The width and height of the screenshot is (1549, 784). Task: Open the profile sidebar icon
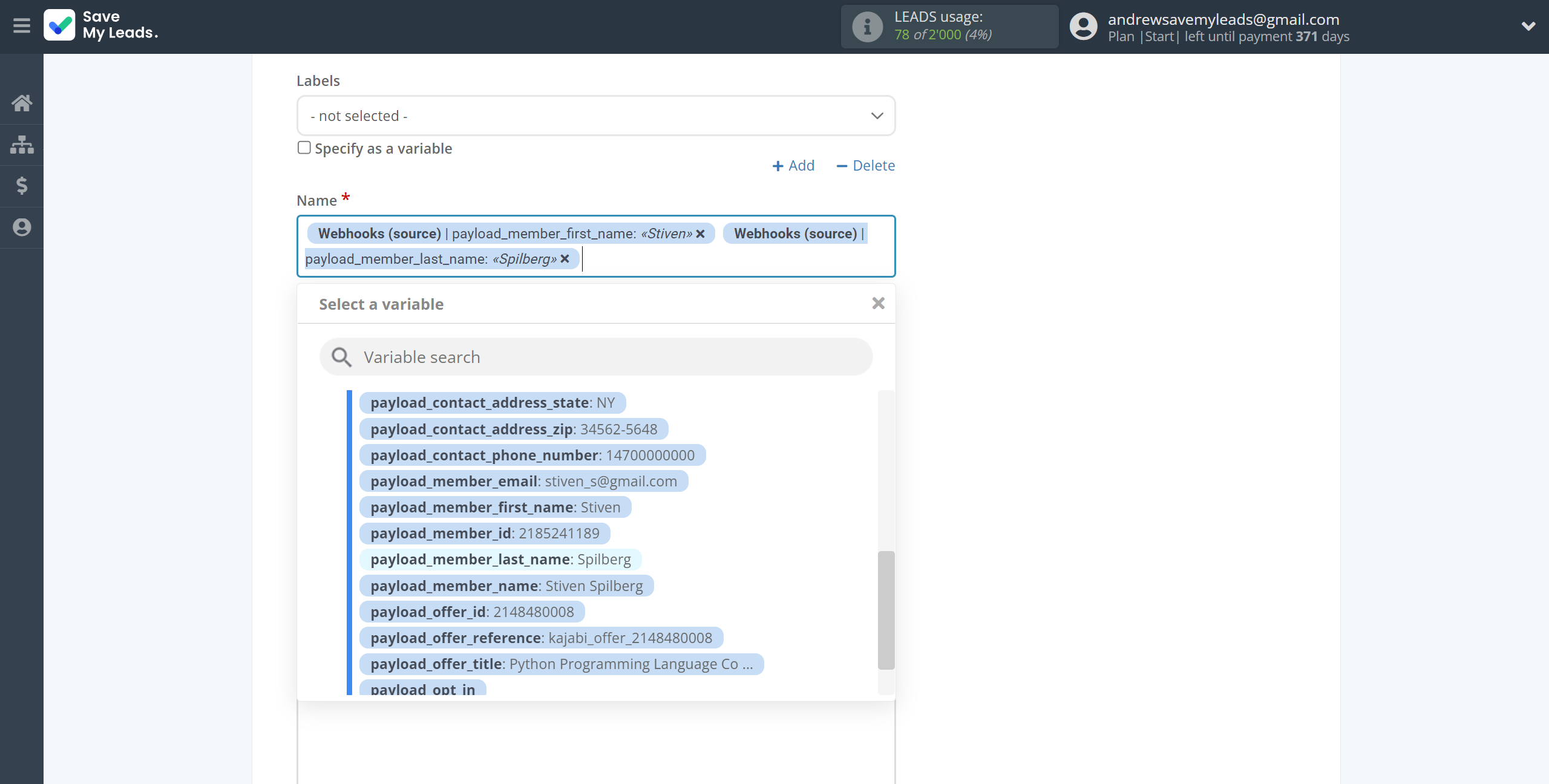pos(22,227)
